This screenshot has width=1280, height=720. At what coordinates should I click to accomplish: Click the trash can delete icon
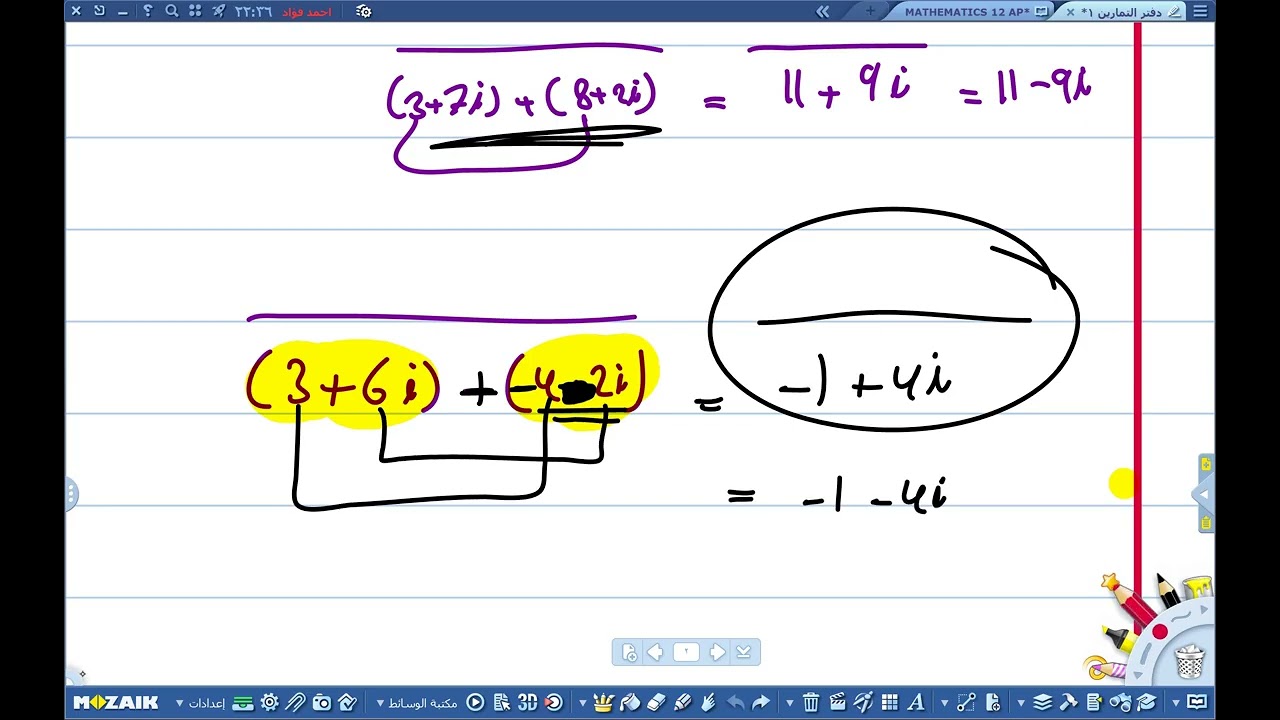(811, 703)
